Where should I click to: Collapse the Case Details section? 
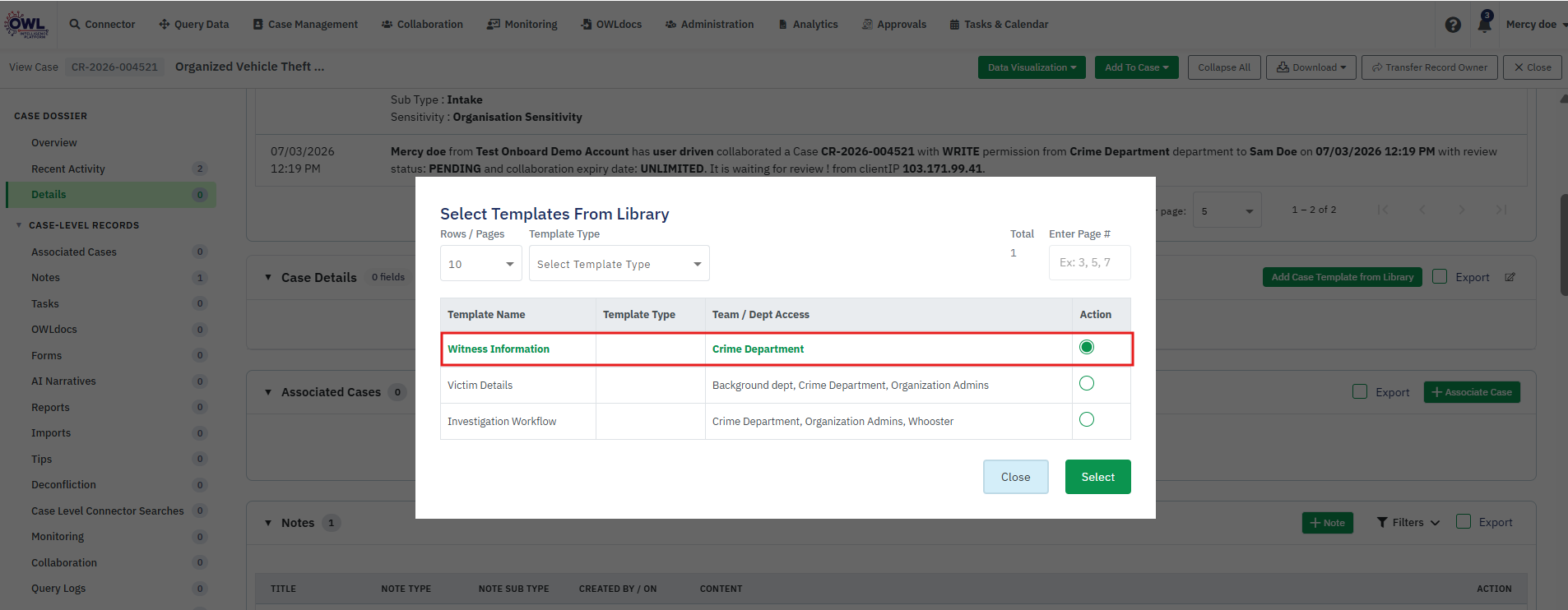(x=268, y=277)
